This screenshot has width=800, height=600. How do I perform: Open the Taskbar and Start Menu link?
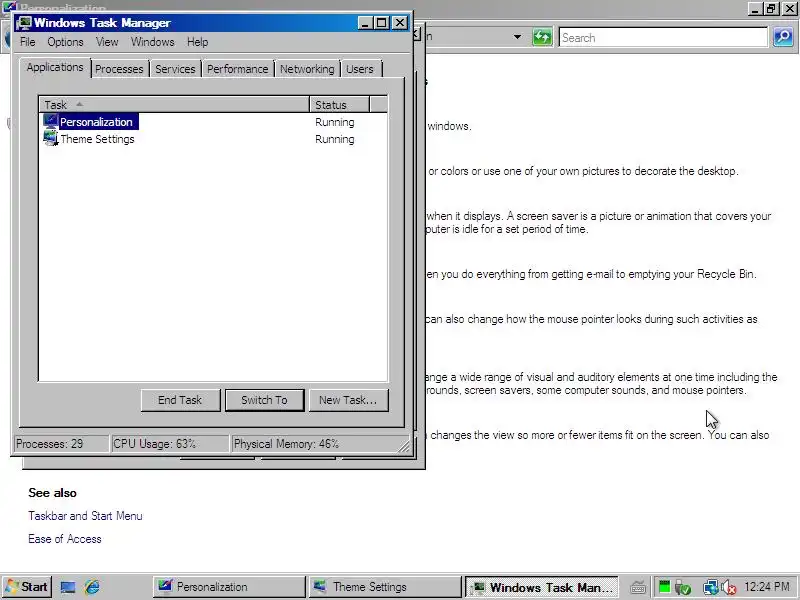(85, 516)
